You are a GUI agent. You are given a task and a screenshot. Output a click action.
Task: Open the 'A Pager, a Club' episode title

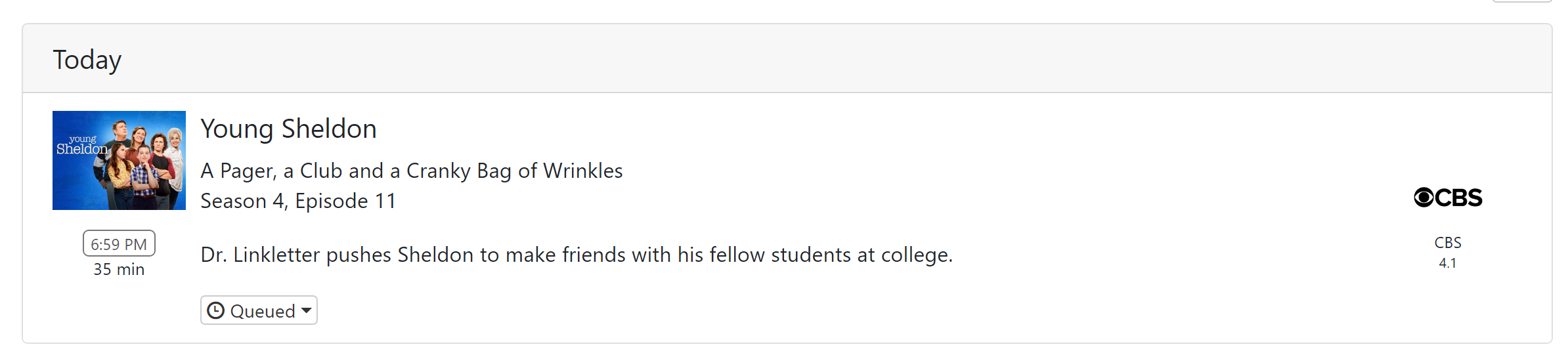(411, 171)
